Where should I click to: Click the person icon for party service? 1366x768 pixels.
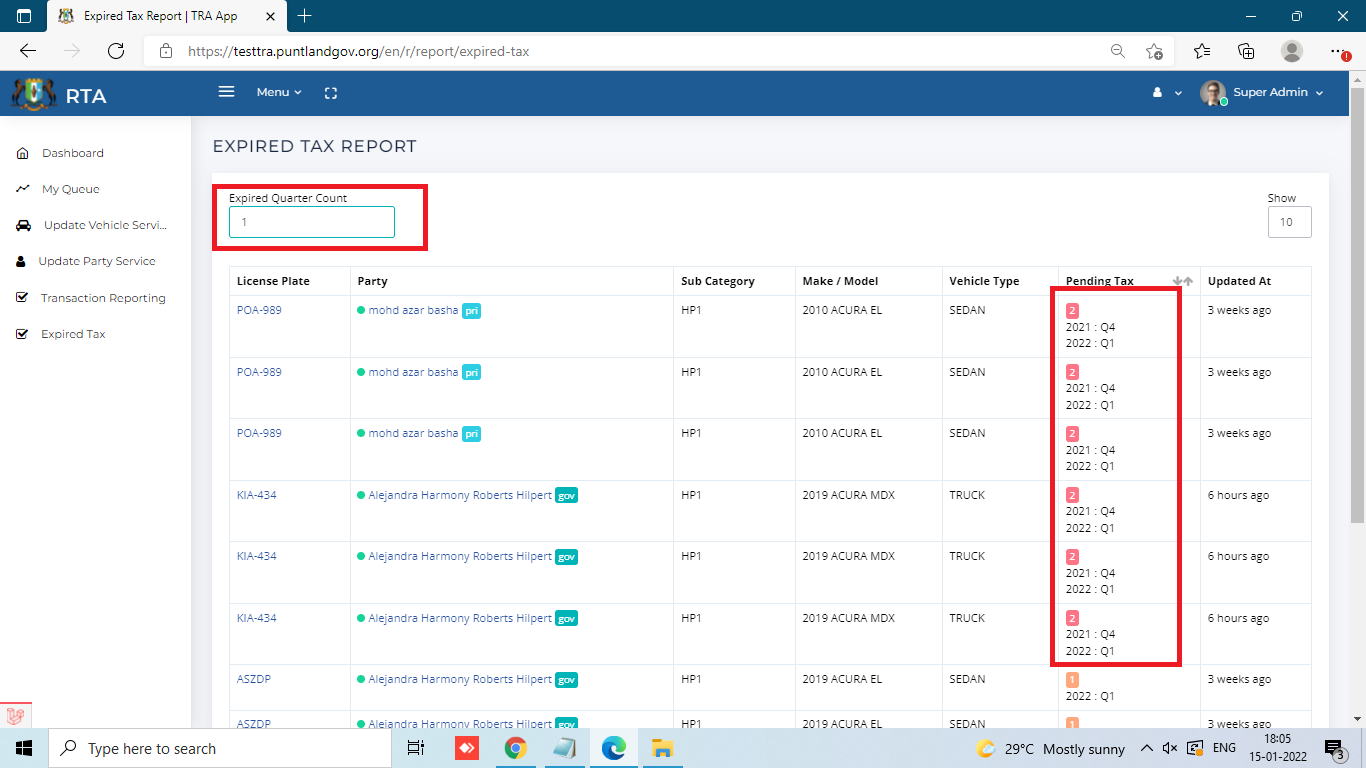21,261
